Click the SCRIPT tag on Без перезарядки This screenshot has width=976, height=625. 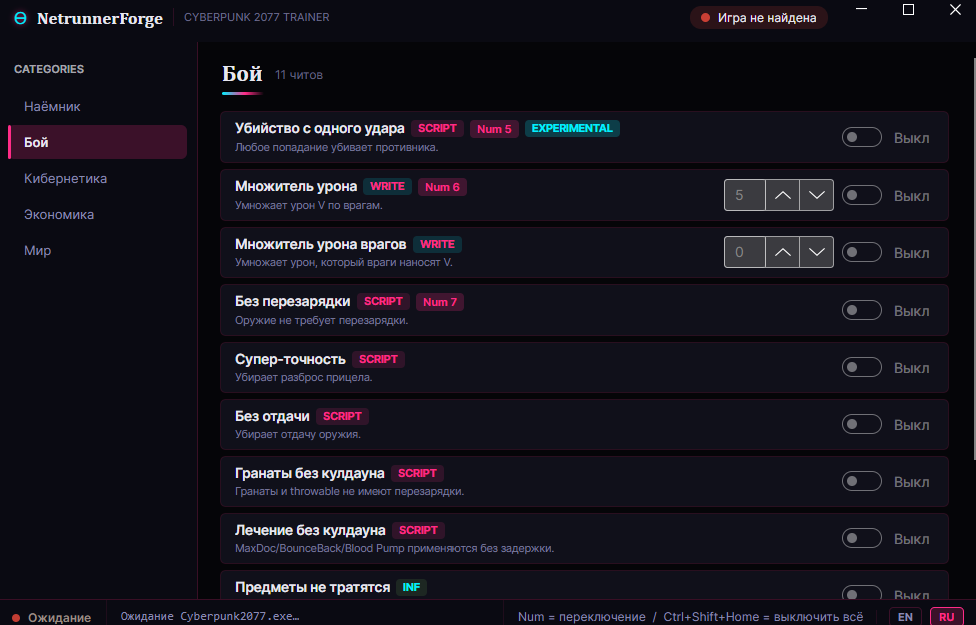coord(383,301)
